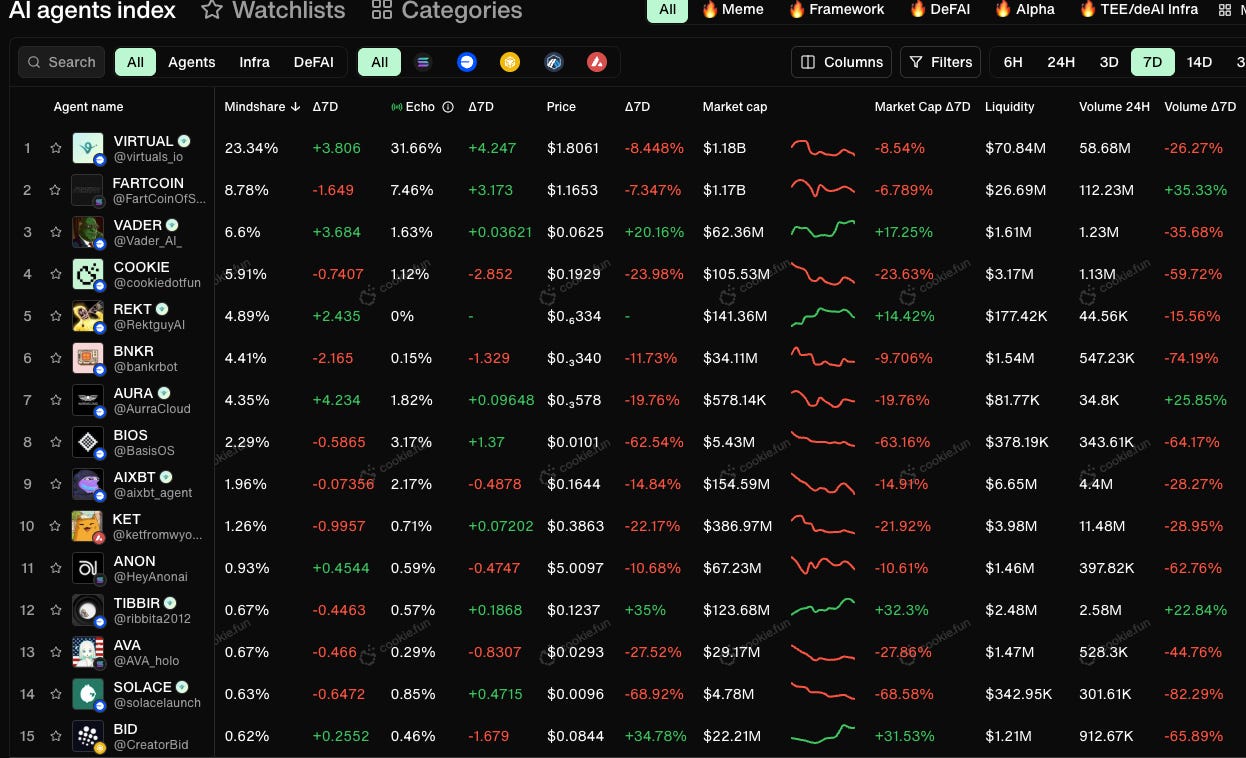Image resolution: width=1246 pixels, height=758 pixels.
Task: Filter by the Solana chain icon
Action: 423,62
